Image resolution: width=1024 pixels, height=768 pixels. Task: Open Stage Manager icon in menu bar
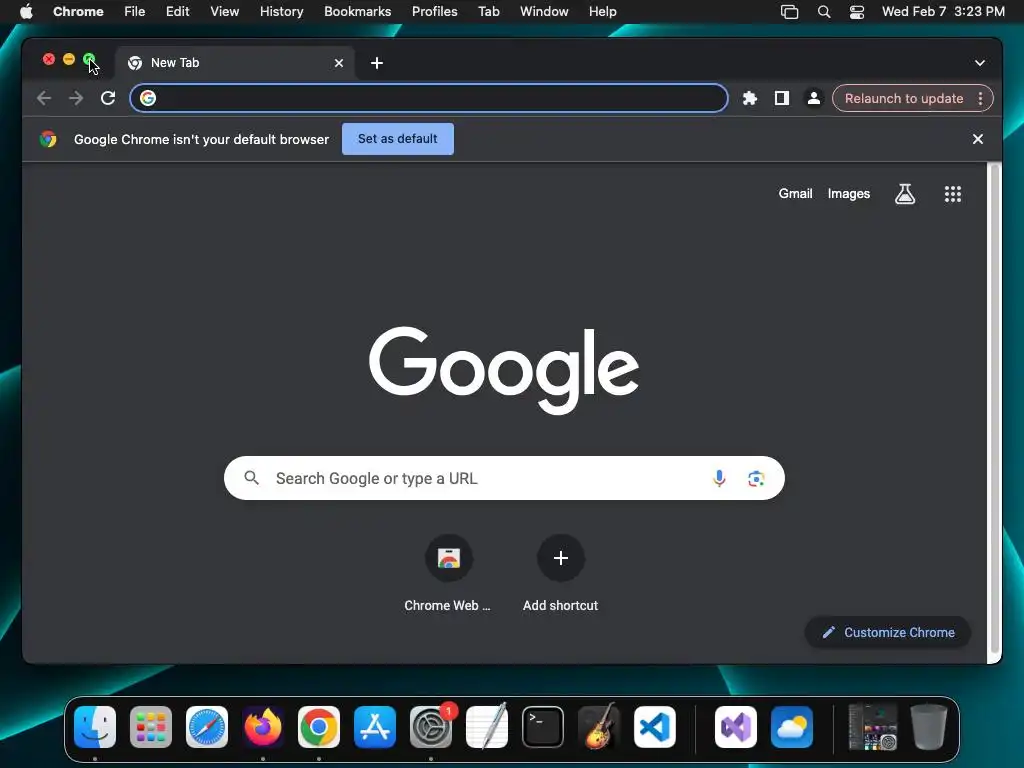[x=790, y=12]
